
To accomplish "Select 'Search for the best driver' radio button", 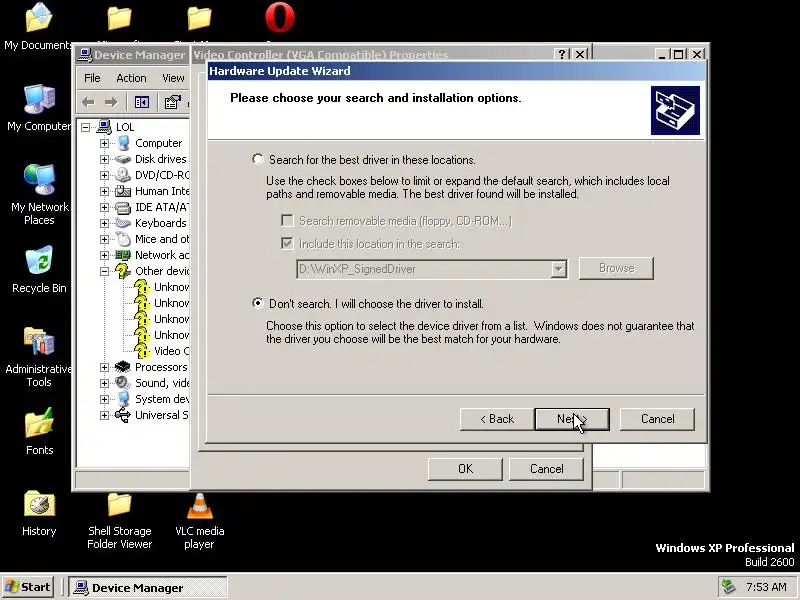I will [258, 159].
